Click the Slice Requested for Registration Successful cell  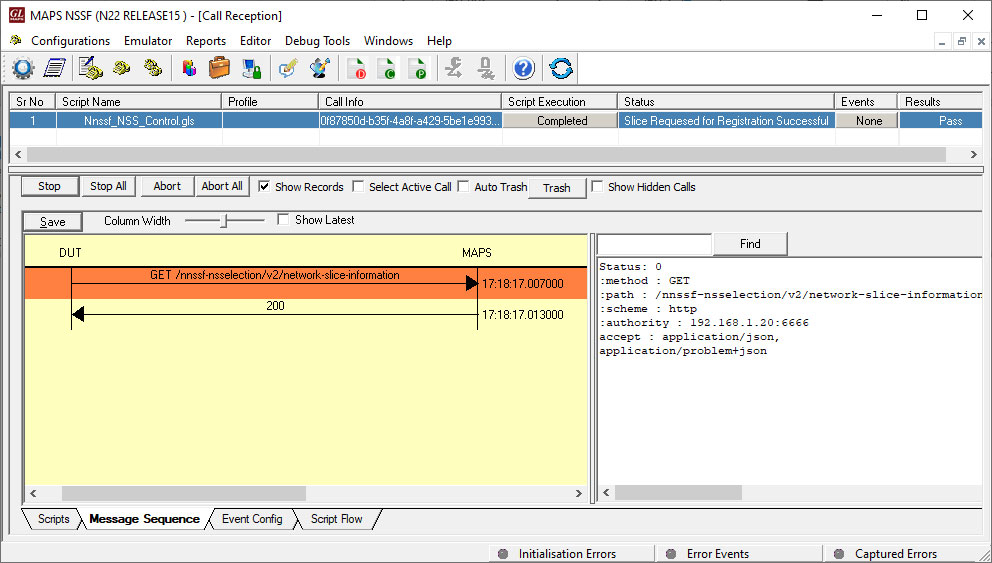click(726, 121)
